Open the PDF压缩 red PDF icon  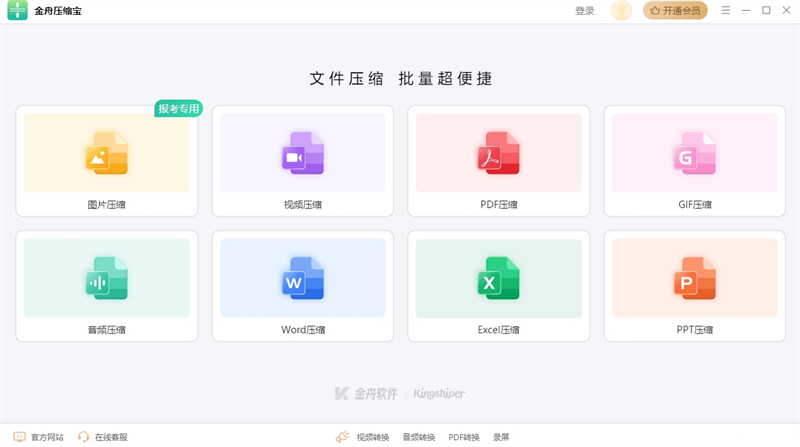[498, 153]
